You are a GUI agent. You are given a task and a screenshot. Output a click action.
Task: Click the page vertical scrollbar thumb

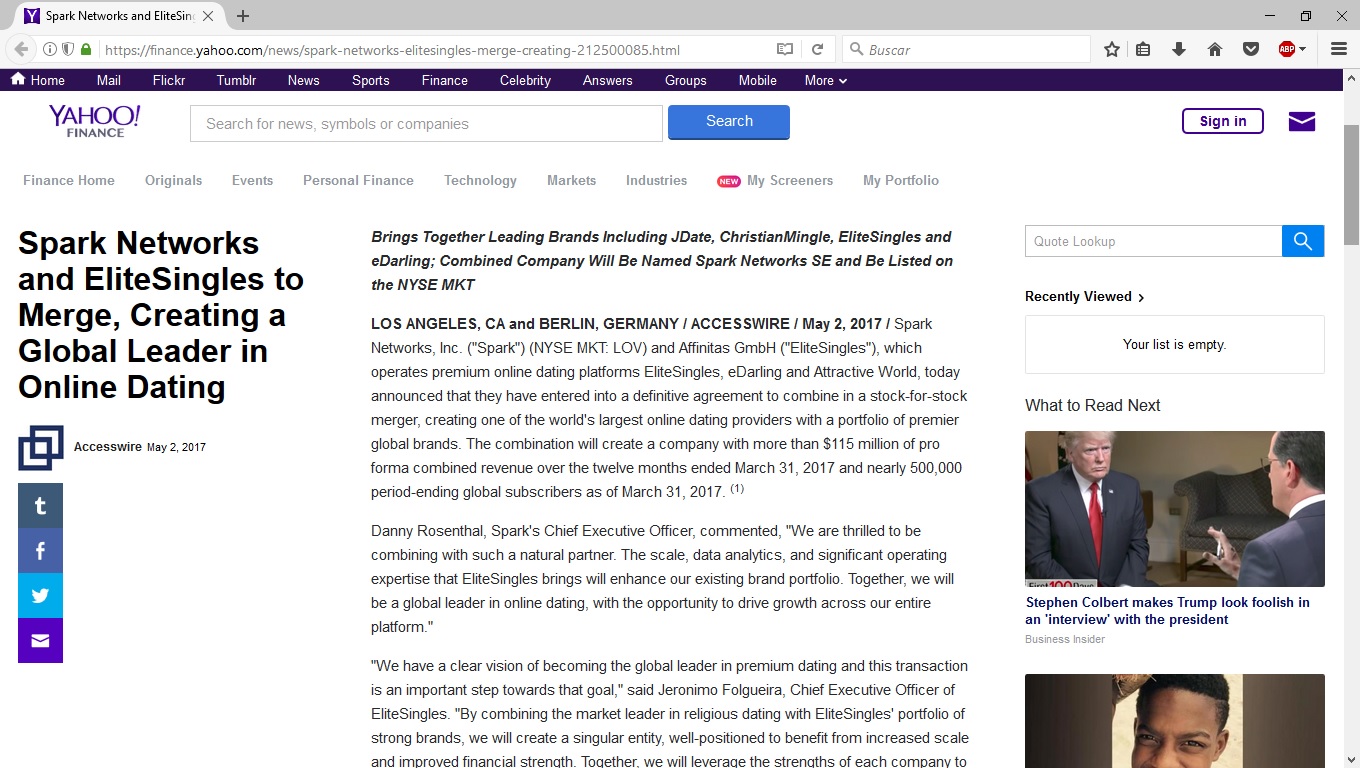click(x=1351, y=185)
